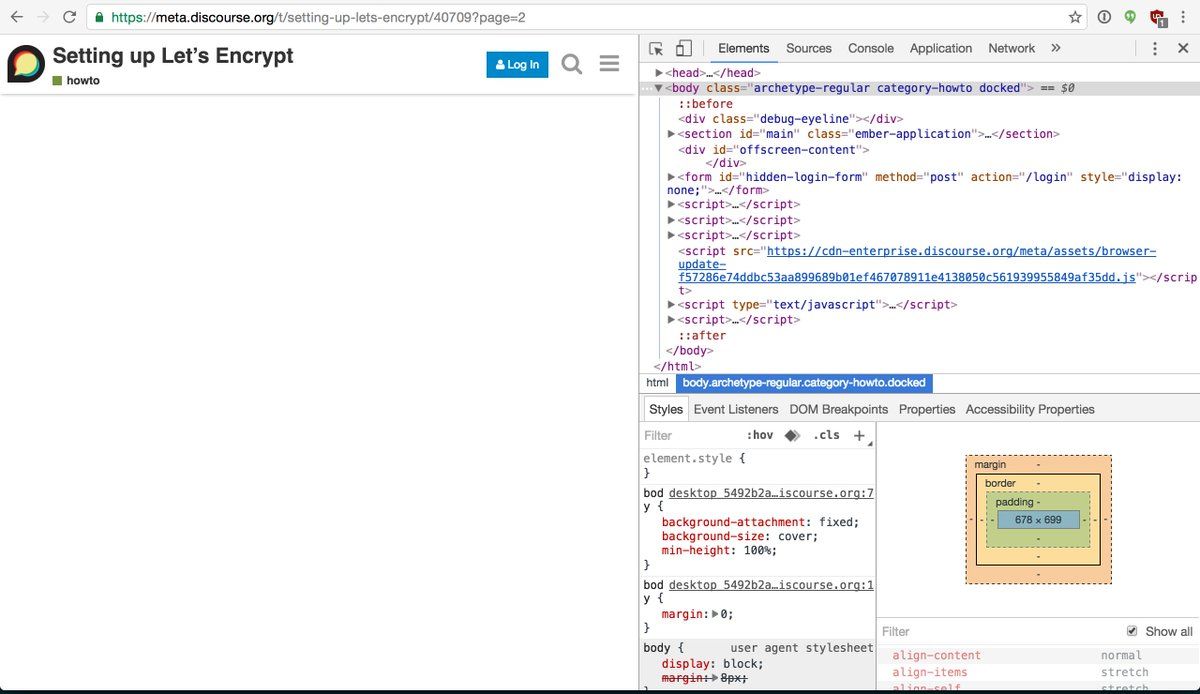Image resolution: width=1200 pixels, height=694 pixels.
Task: Toggle the Show all checkbox
Action: tap(1132, 631)
